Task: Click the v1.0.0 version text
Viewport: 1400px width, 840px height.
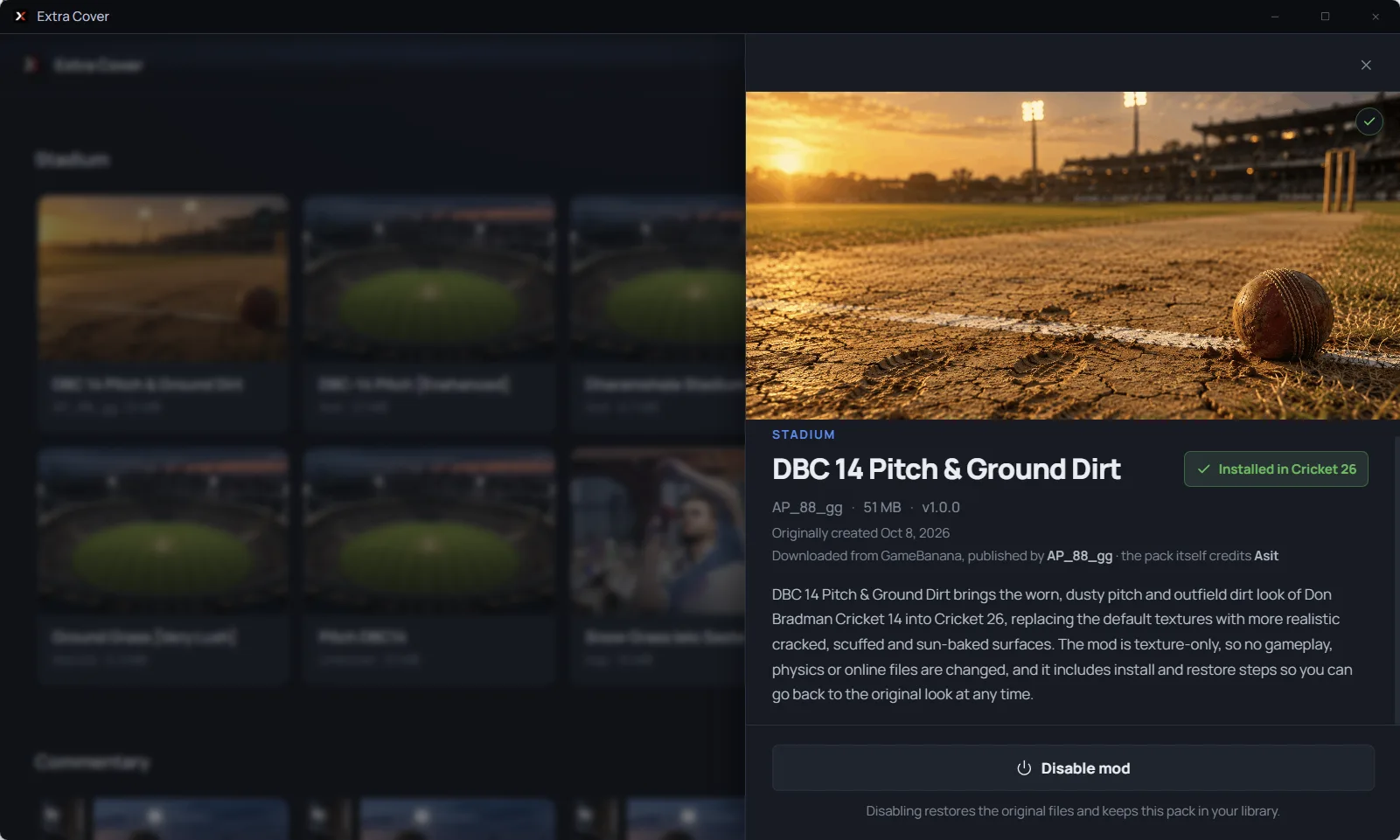Action: (x=941, y=508)
